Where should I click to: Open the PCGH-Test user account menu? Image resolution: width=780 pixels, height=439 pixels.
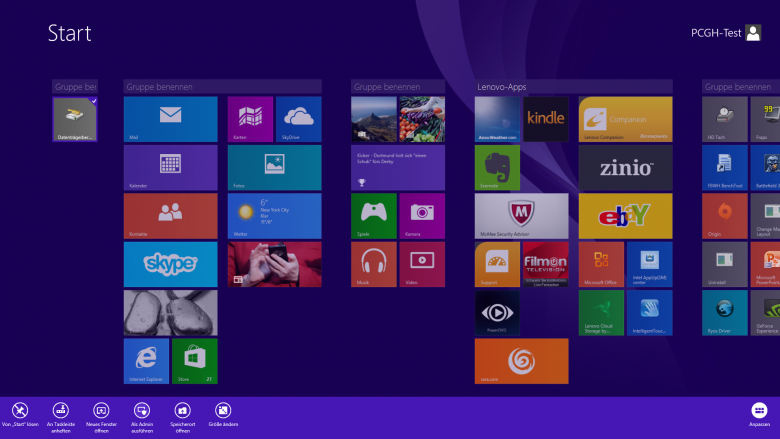pyautogui.click(x=726, y=33)
